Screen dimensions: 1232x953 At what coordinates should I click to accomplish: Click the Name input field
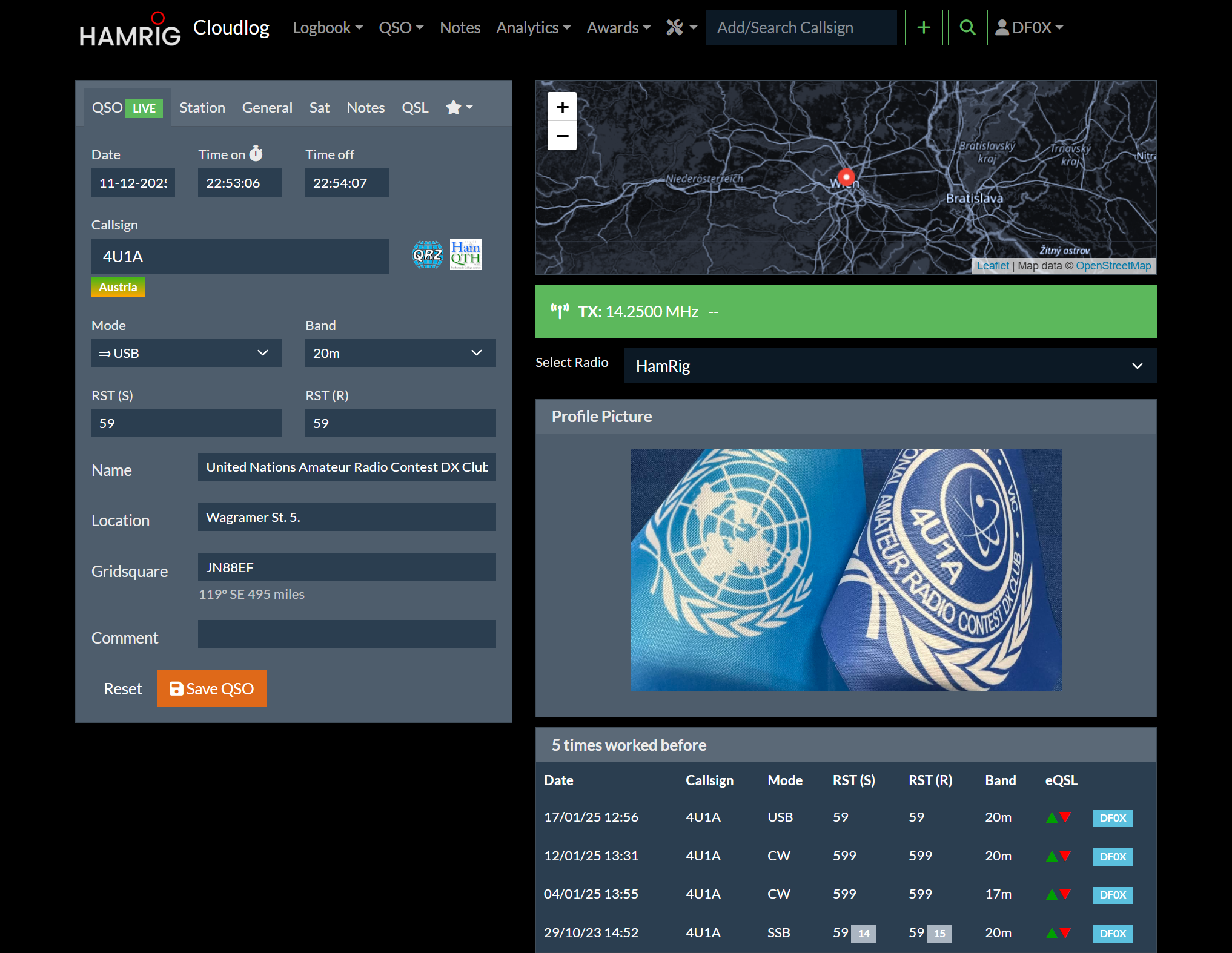tap(347, 467)
